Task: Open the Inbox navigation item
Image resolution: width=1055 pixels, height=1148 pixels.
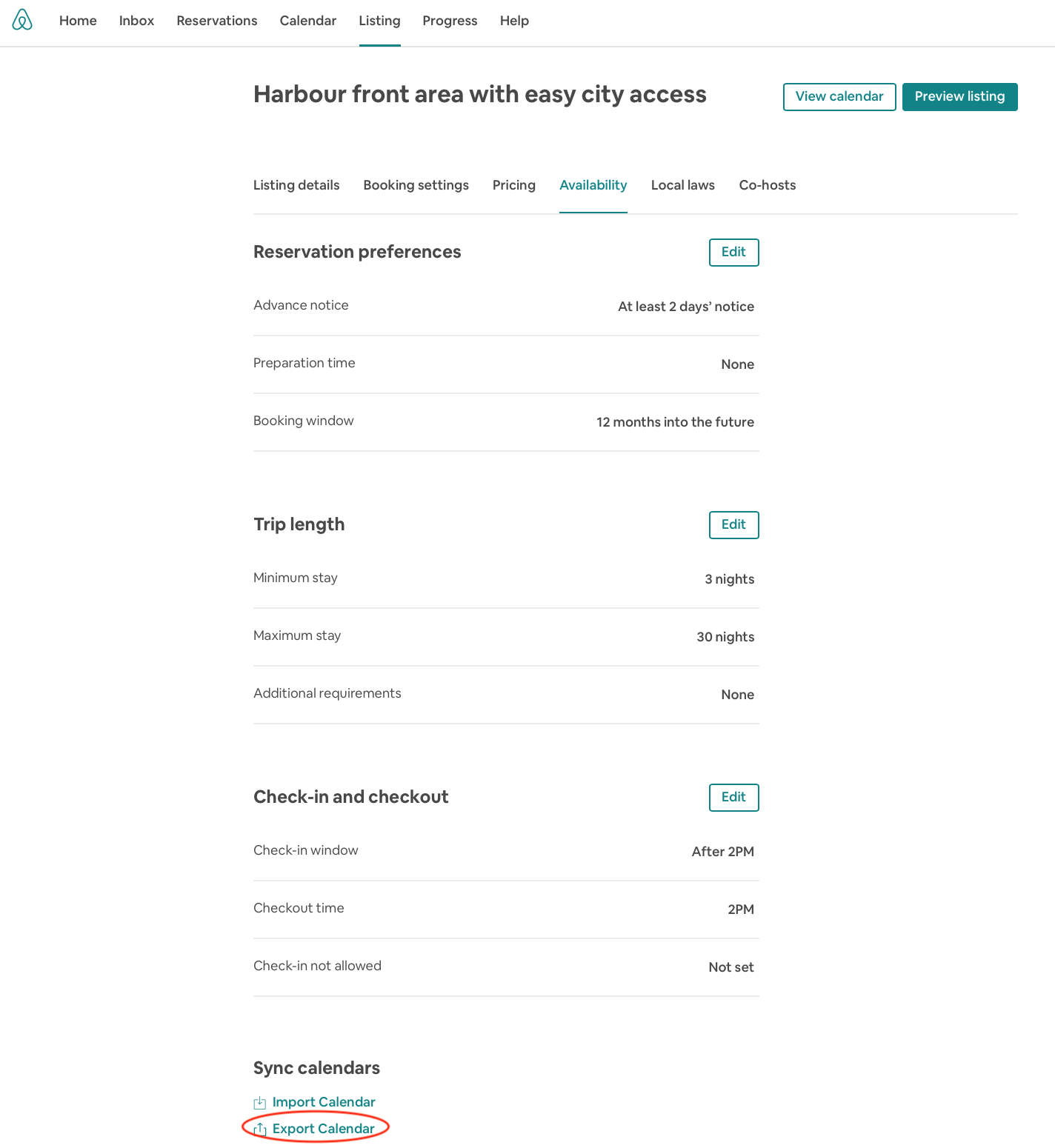Action: pyautogui.click(x=136, y=21)
